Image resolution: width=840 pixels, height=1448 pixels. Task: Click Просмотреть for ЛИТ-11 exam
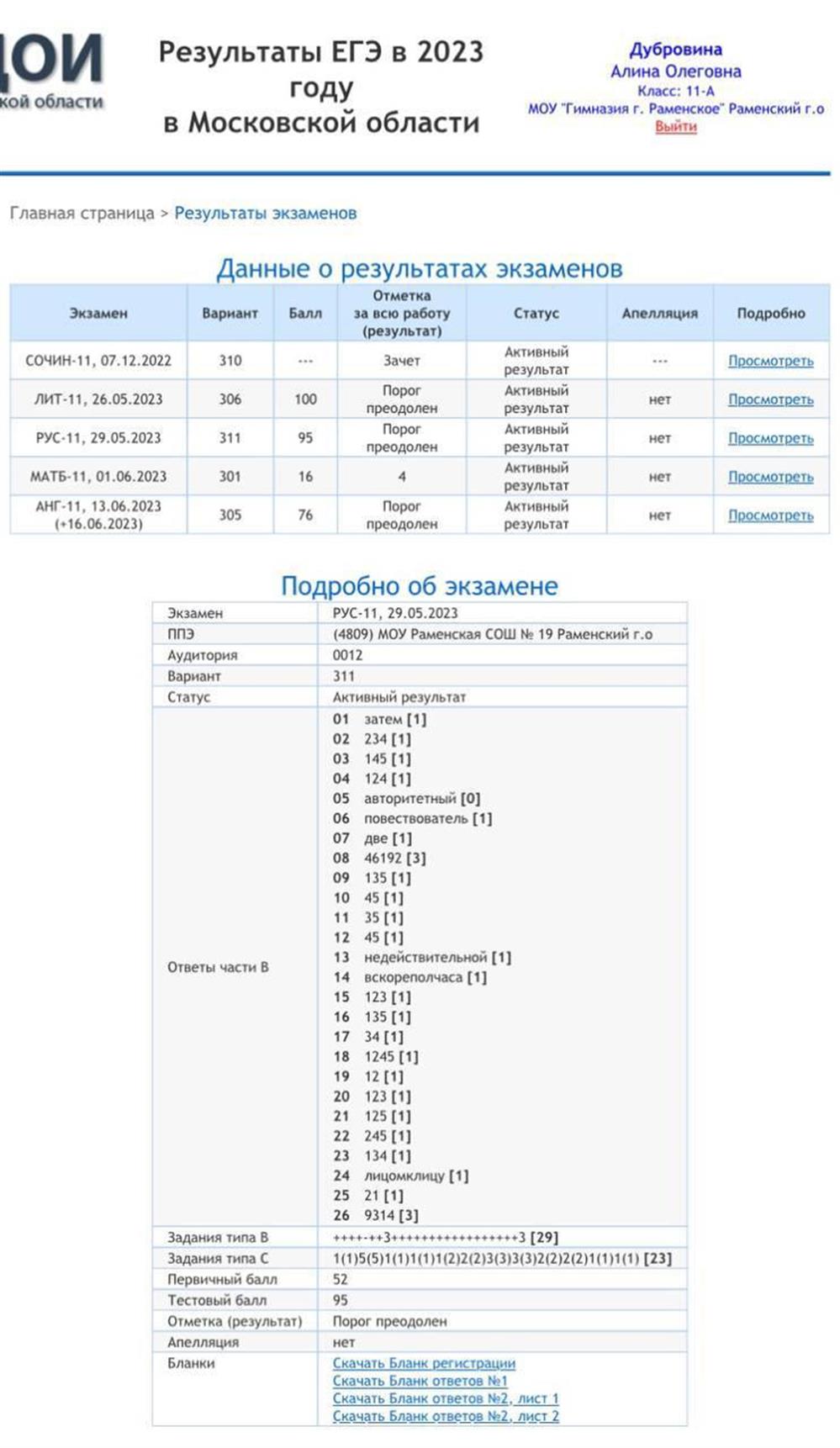pyautogui.click(x=770, y=399)
